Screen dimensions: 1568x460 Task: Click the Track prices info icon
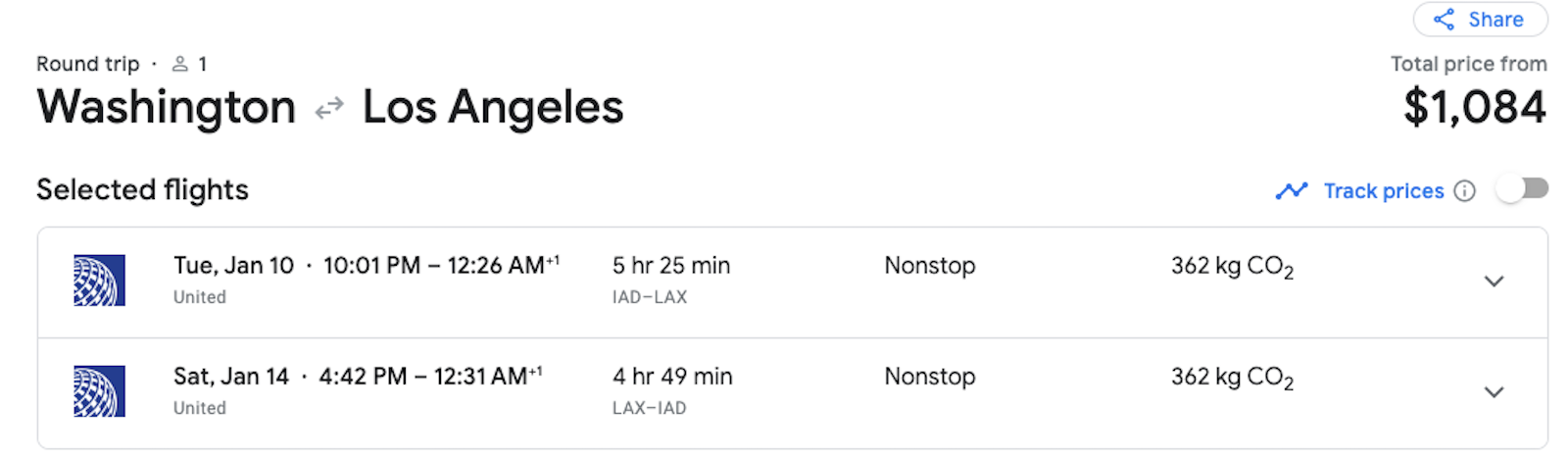[1464, 190]
